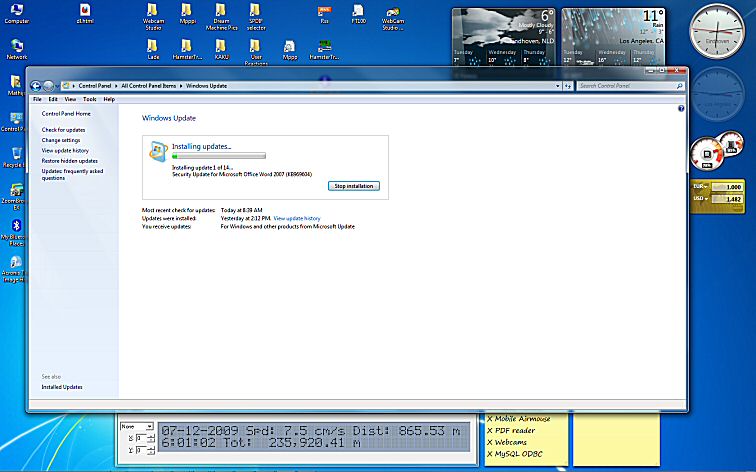756x472 pixels.
Task: Click the Windows Update shield icon
Action: [x=158, y=151]
